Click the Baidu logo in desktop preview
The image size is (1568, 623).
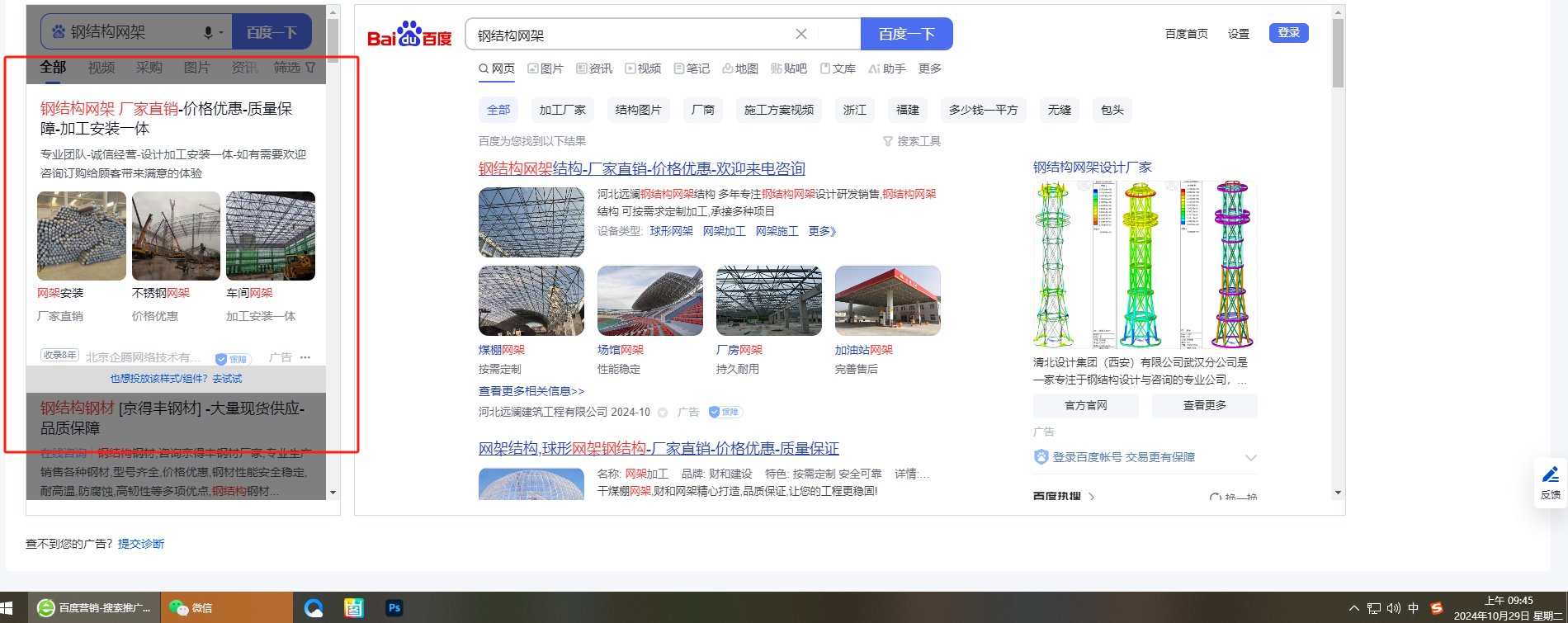point(409,35)
